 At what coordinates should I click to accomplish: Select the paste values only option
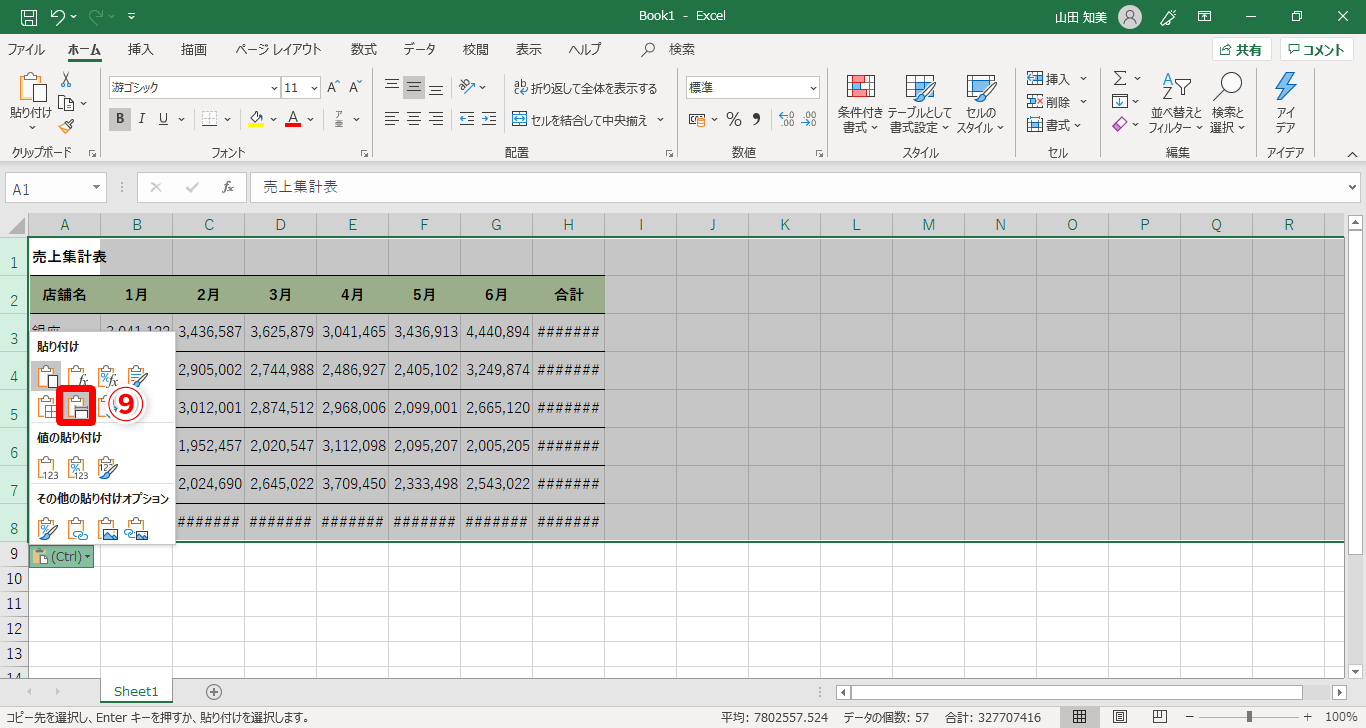tap(47, 468)
